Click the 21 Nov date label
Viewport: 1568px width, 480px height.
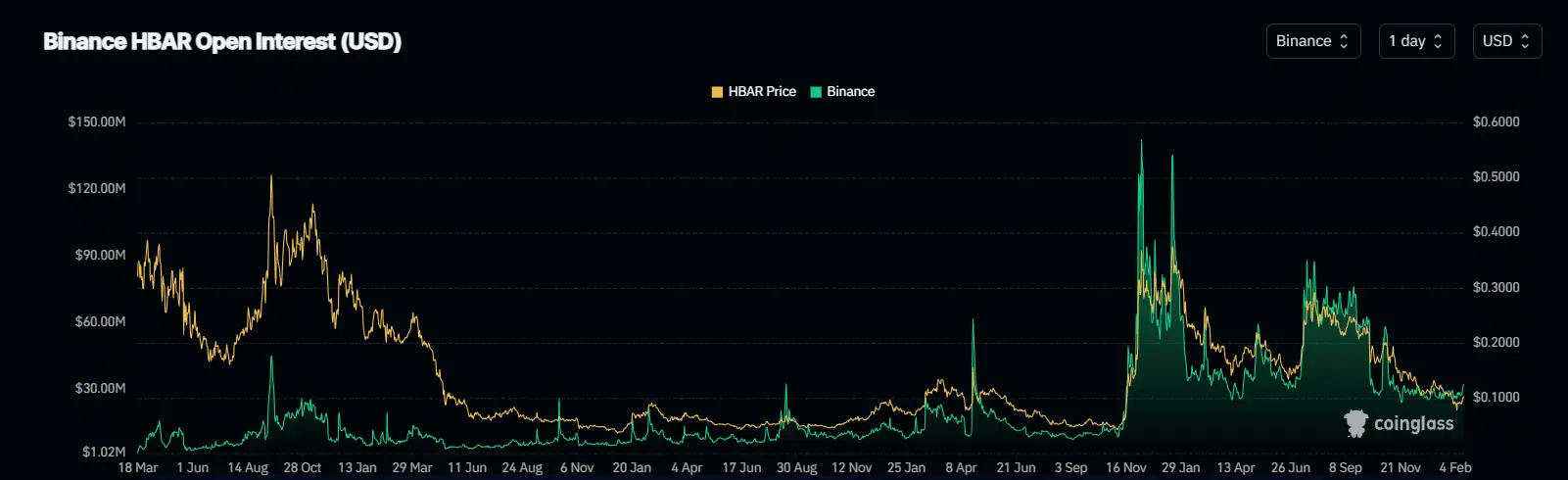(1400, 467)
